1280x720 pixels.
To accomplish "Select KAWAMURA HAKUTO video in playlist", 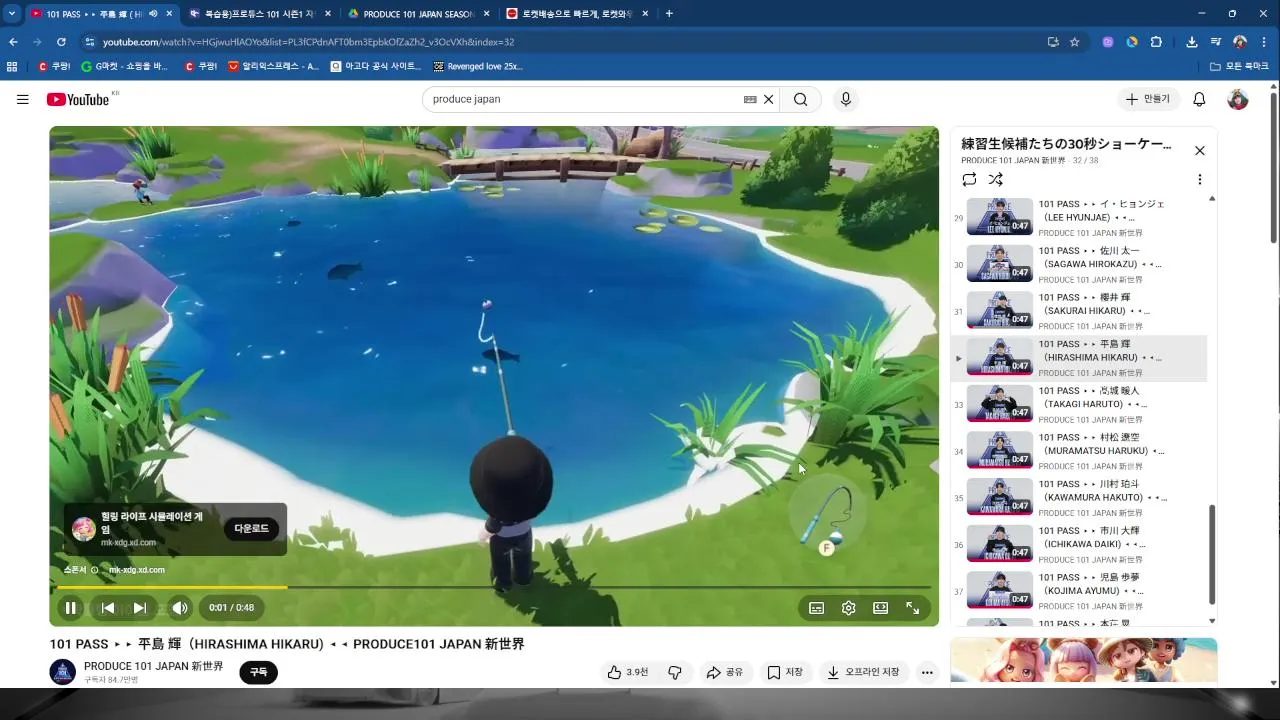I will tap(1079, 497).
